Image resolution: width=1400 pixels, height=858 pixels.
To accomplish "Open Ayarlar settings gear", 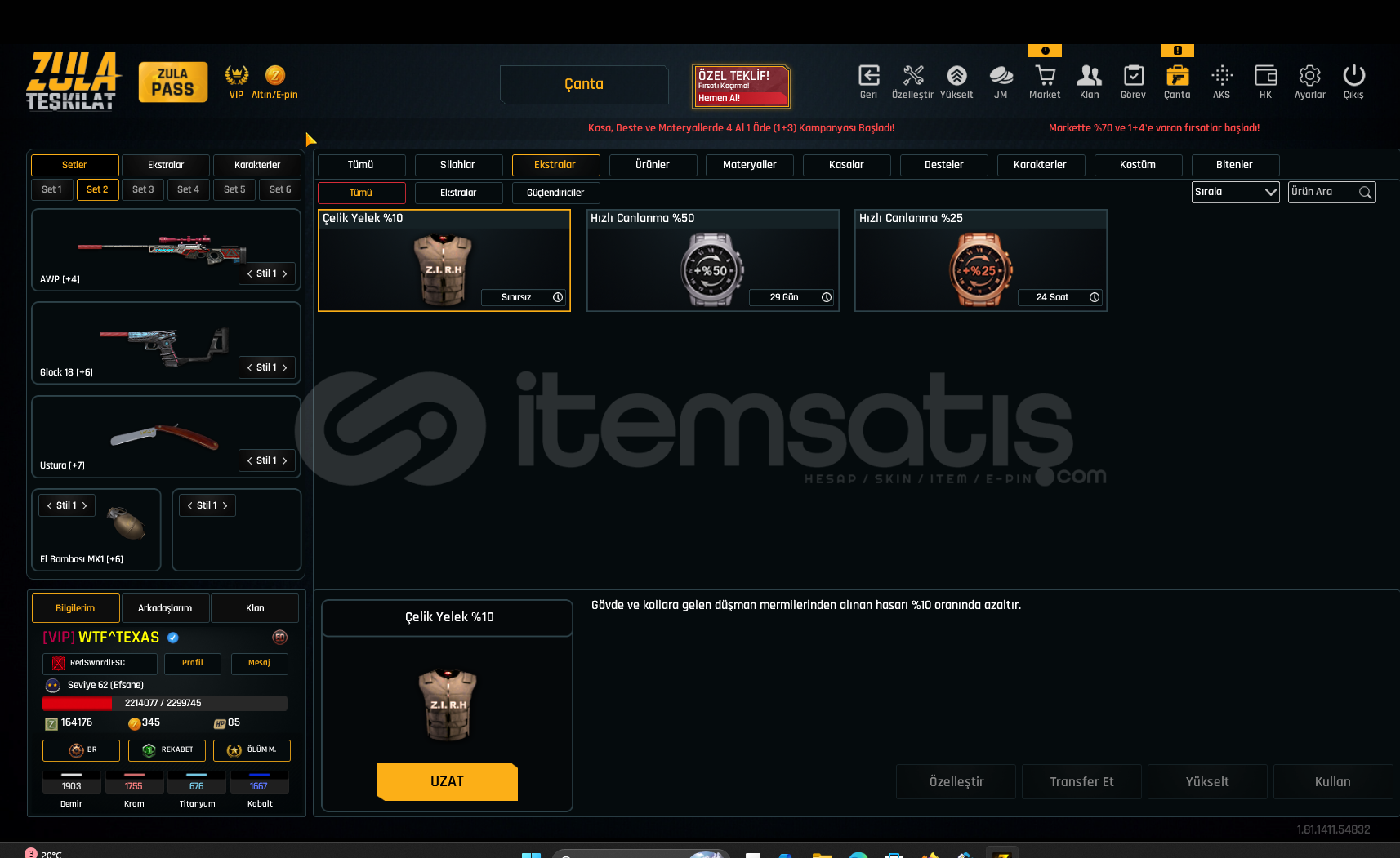I will click(1310, 76).
